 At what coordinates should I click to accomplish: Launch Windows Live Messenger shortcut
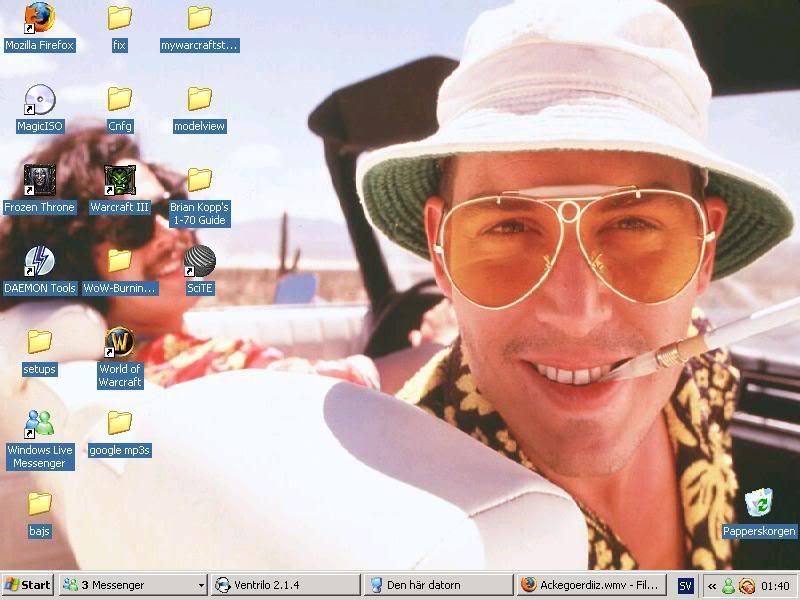click(x=39, y=439)
